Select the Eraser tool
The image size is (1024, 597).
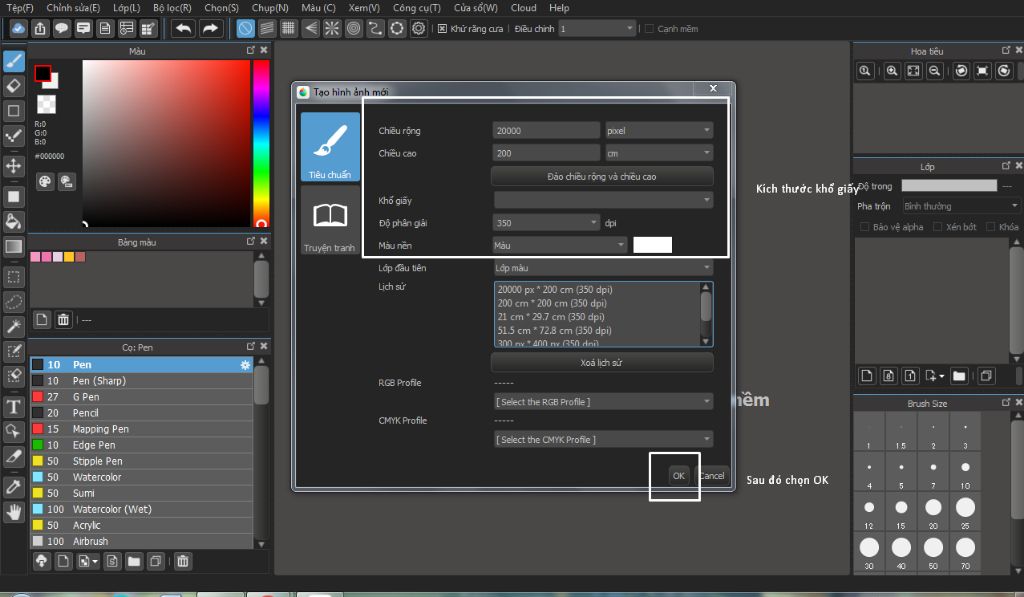click(x=14, y=86)
